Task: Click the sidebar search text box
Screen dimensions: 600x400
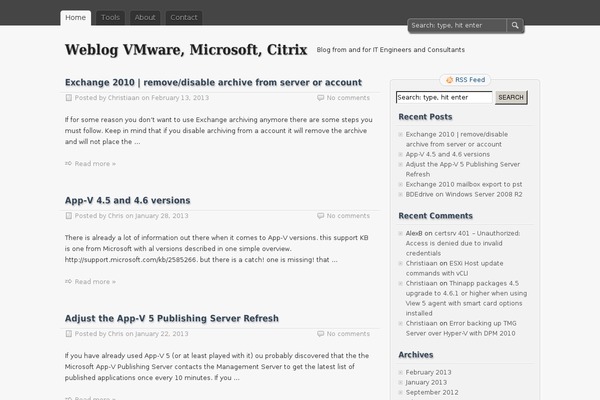Action: (444, 97)
